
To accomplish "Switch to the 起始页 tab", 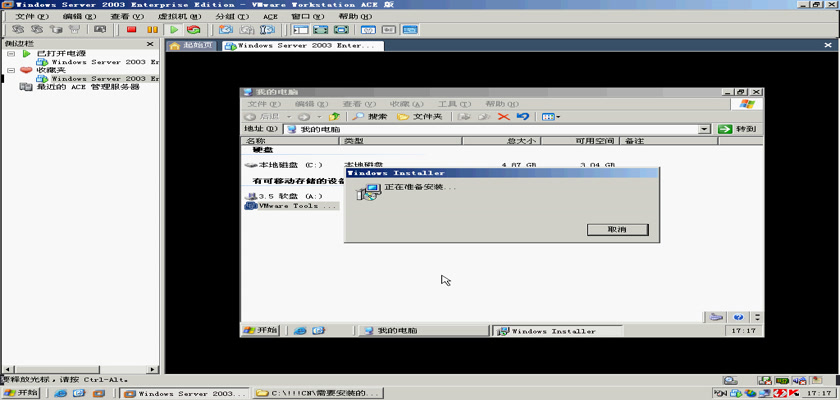I will click(191, 46).
